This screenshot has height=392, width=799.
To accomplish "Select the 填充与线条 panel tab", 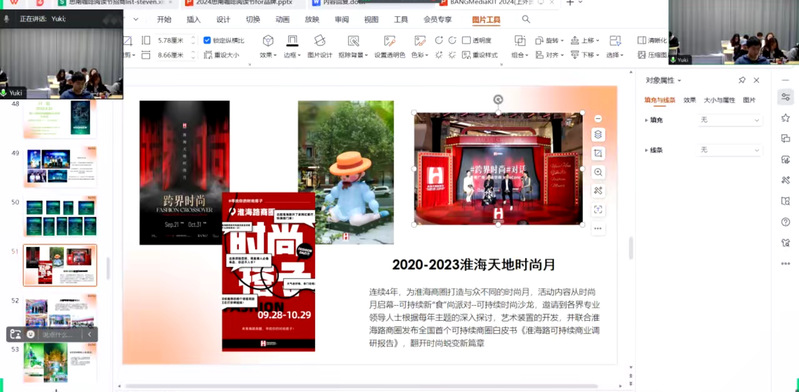I will tap(660, 100).
